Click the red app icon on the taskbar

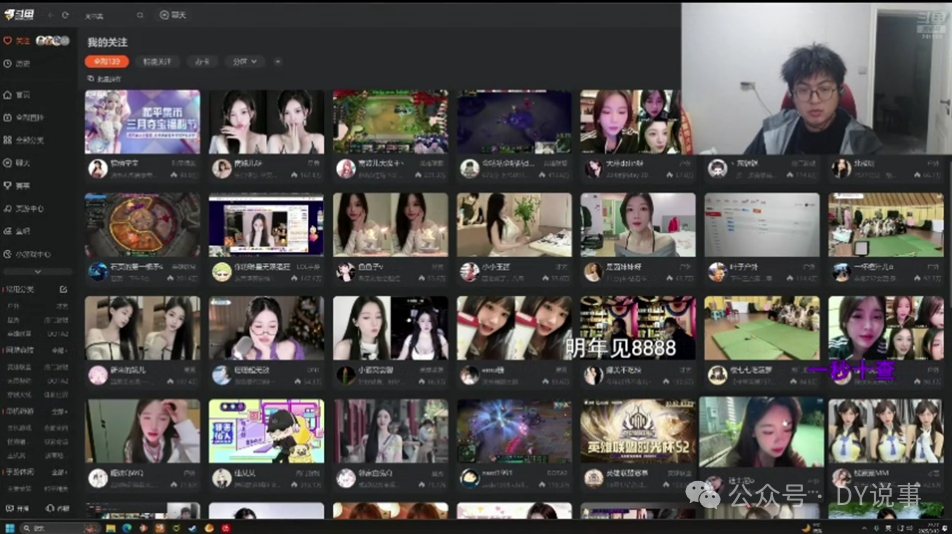coord(226,528)
